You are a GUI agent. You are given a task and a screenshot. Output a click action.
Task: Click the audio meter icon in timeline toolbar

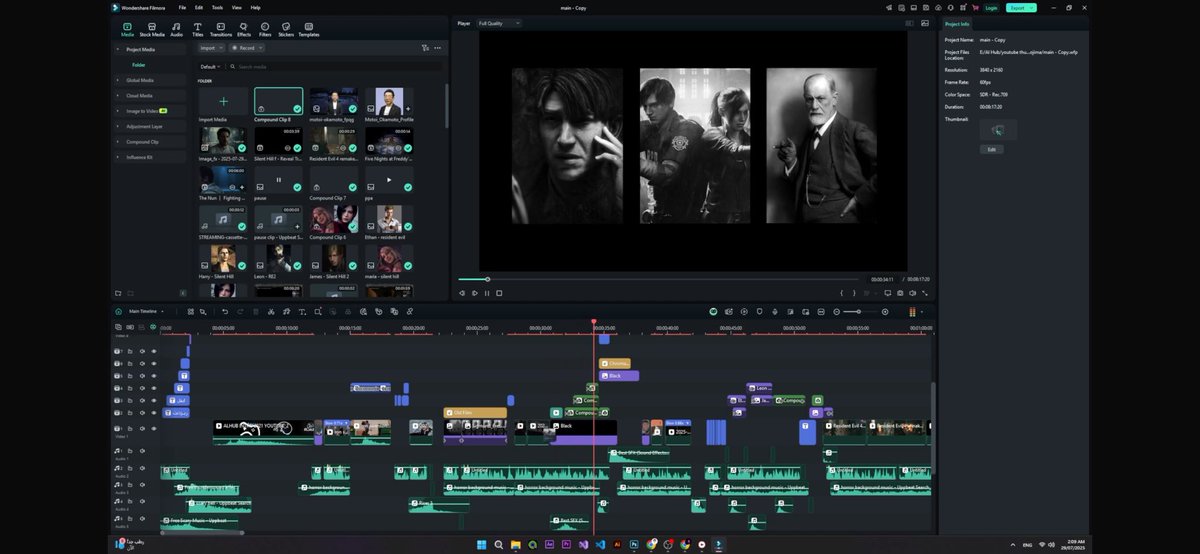[x=912, y=311]
